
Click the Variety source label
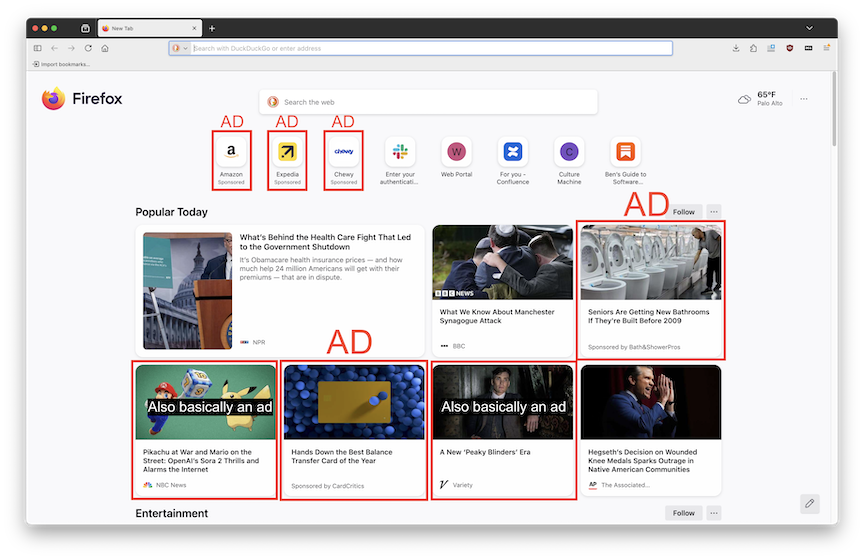tap(462, 485)
